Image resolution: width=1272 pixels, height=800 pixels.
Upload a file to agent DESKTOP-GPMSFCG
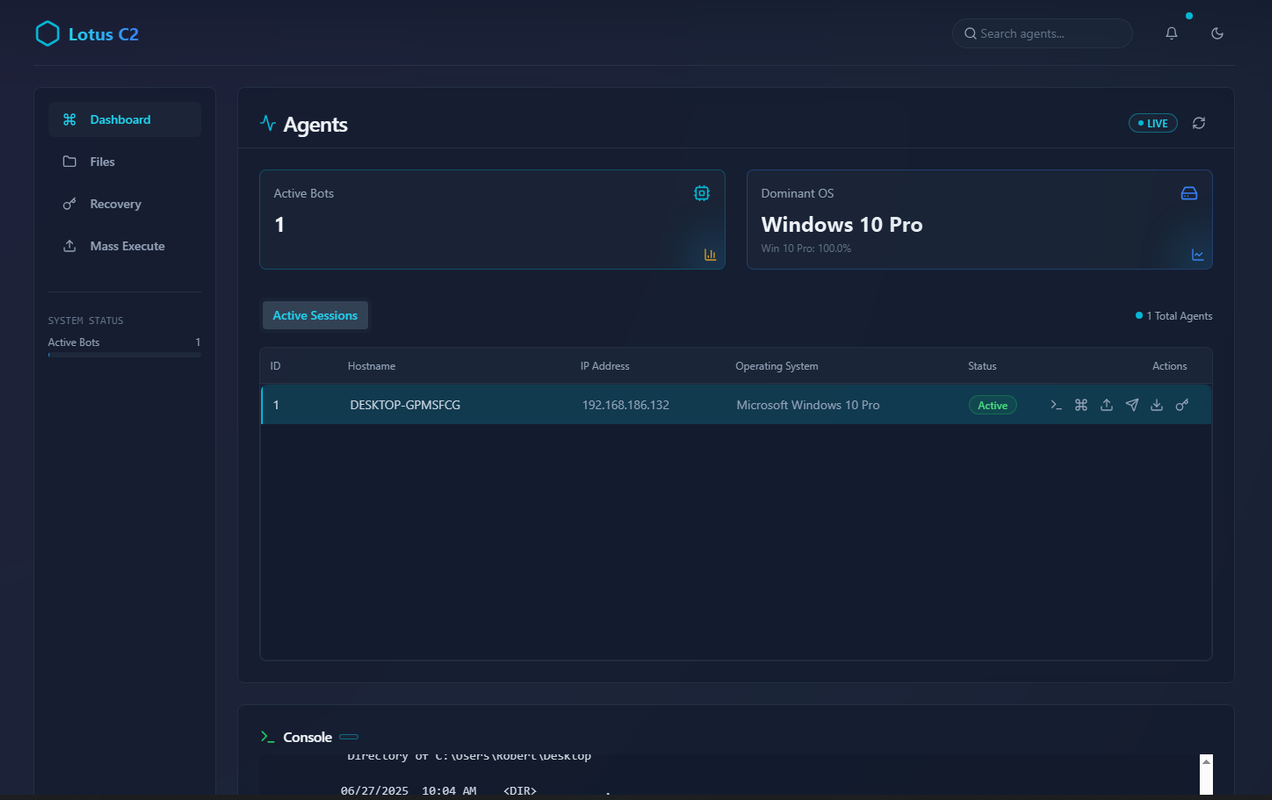click(1107, 405)
